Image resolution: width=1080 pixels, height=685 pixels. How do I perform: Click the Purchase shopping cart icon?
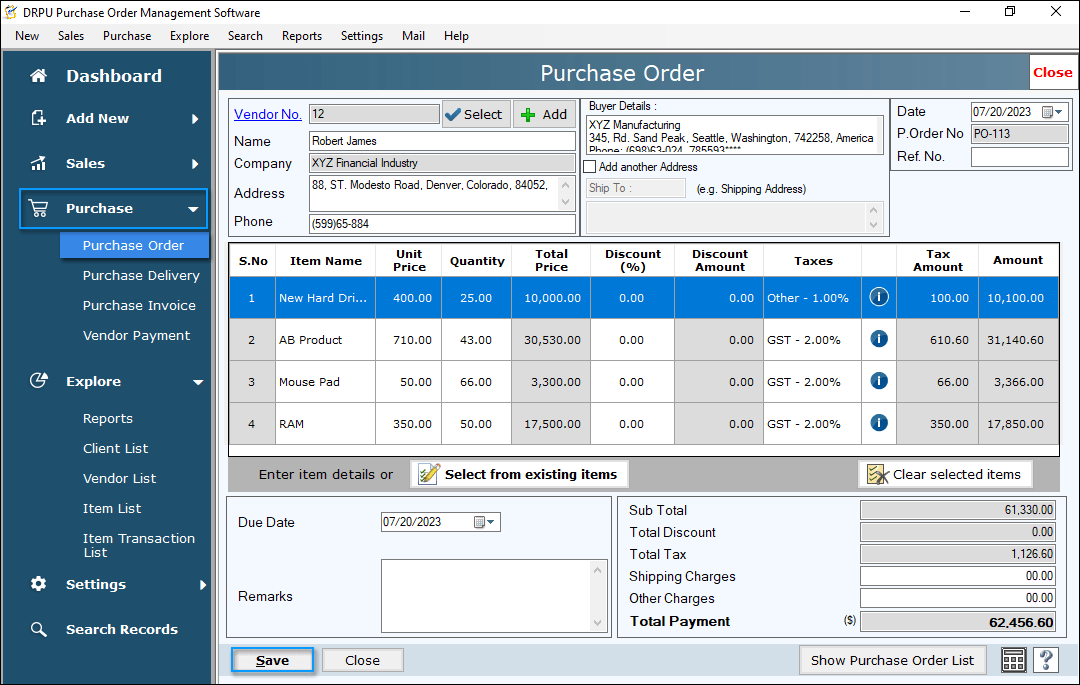(39, 209)
